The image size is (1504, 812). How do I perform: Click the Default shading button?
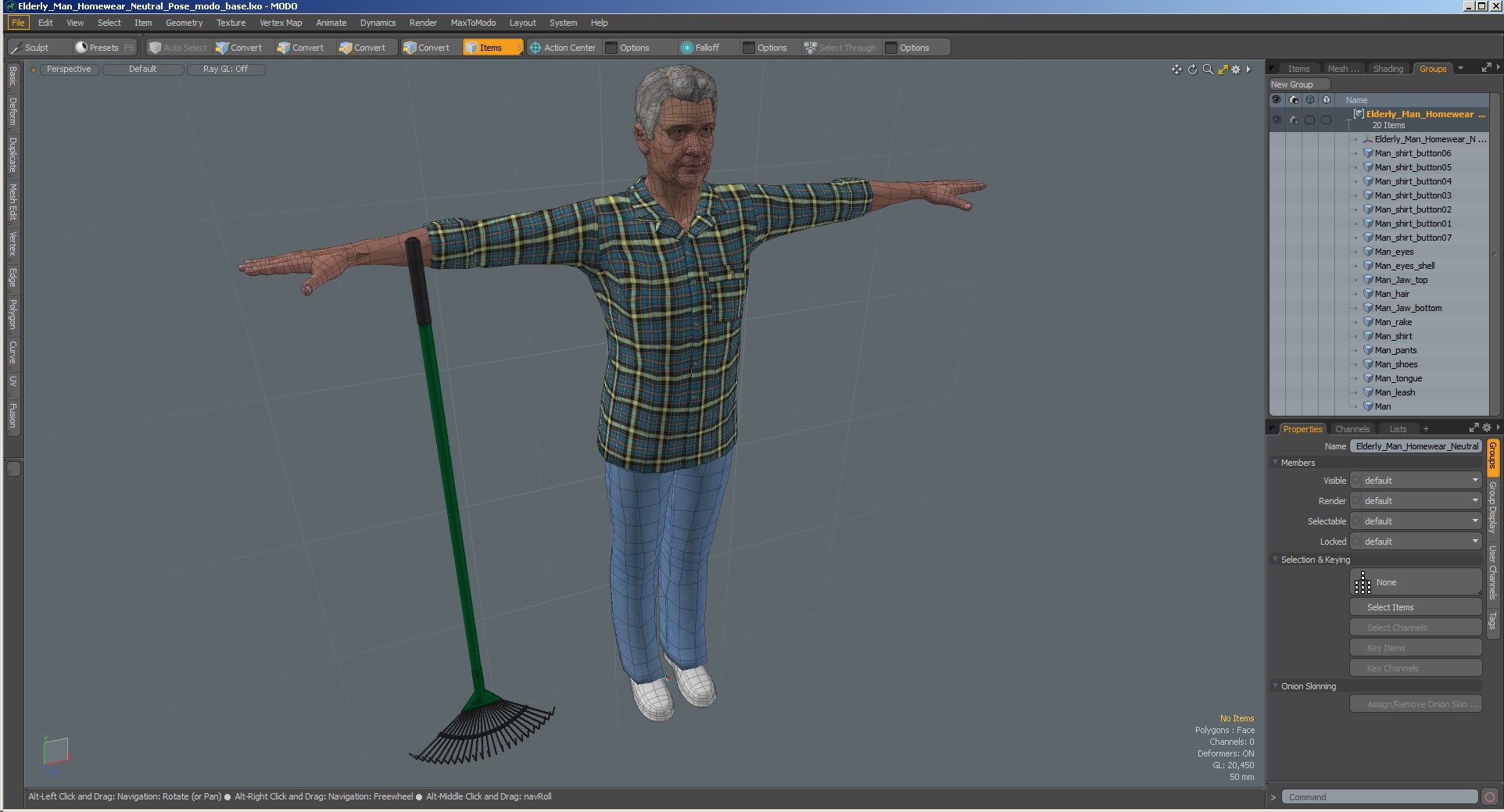[143, 70]
